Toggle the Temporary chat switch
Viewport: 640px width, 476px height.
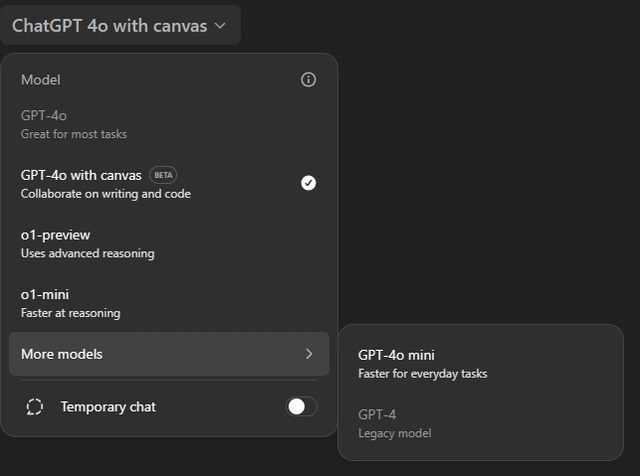click(x=301, y=407)
